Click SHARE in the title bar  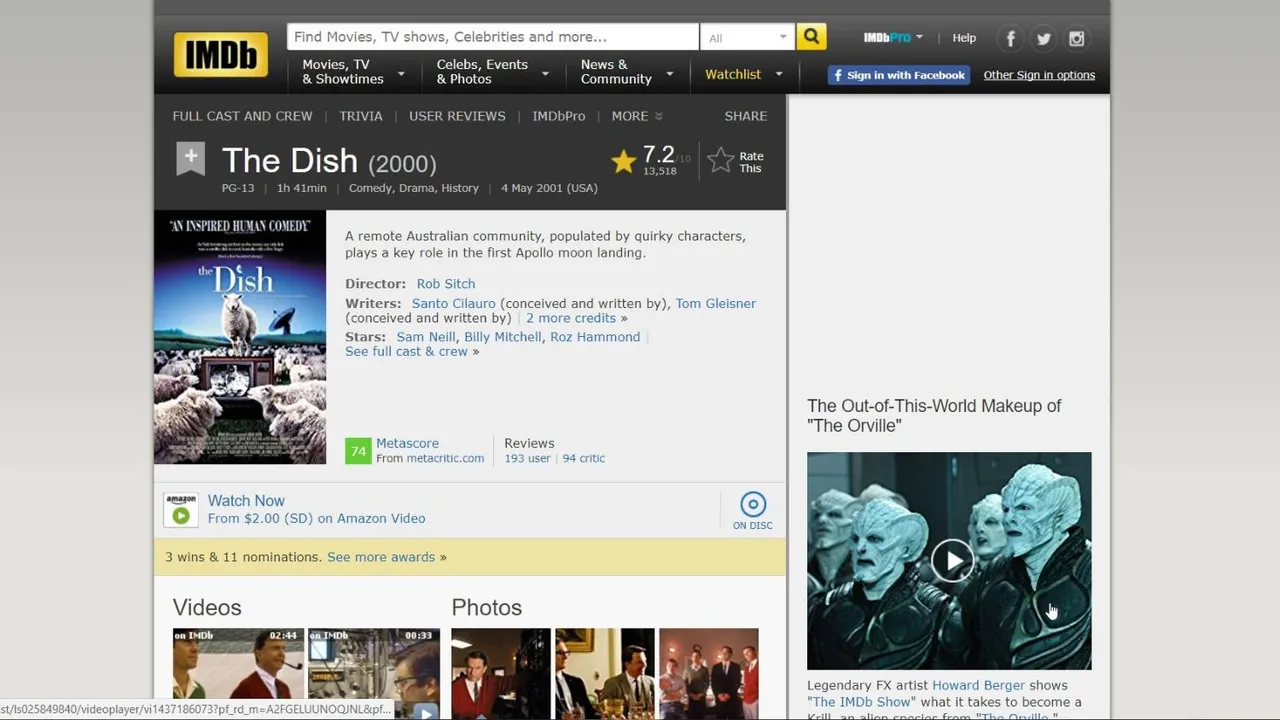click(x=746, y=116)
